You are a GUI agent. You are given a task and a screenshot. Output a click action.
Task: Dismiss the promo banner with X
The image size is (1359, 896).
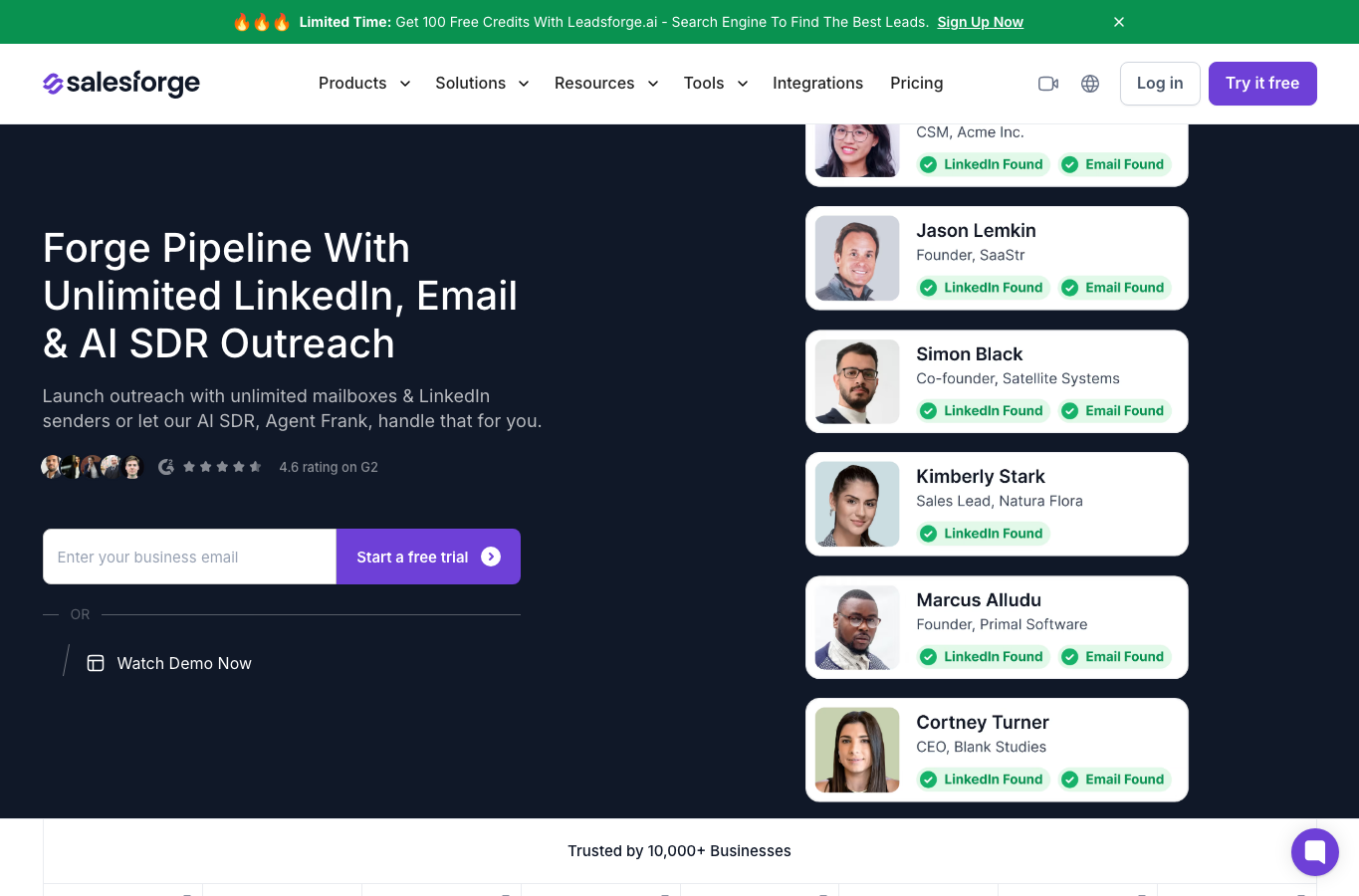click(x=1119, y=22)
